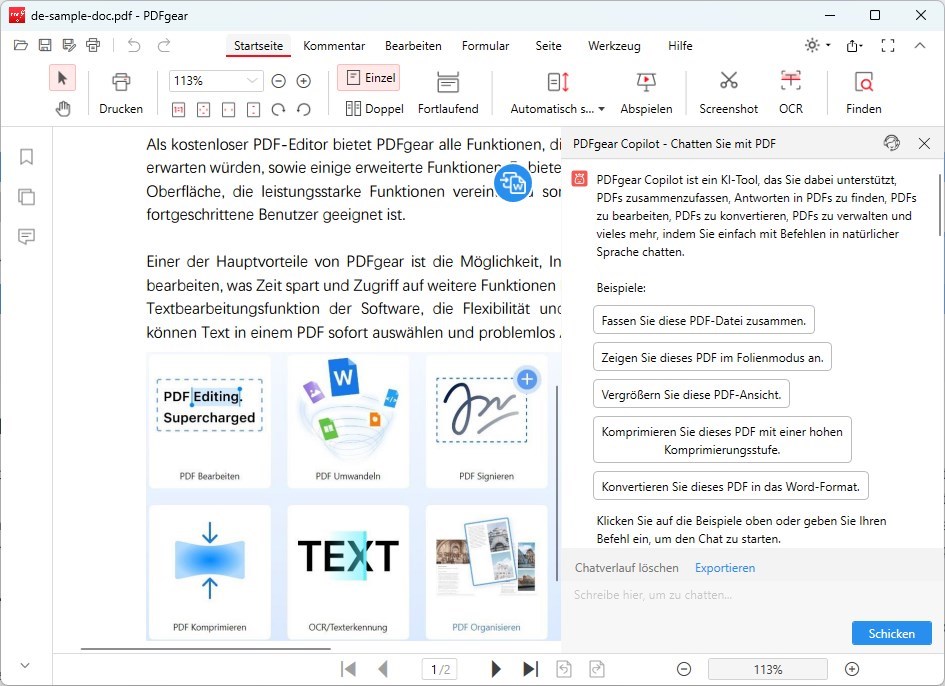Activate the hand pan tool

(62, 109)
